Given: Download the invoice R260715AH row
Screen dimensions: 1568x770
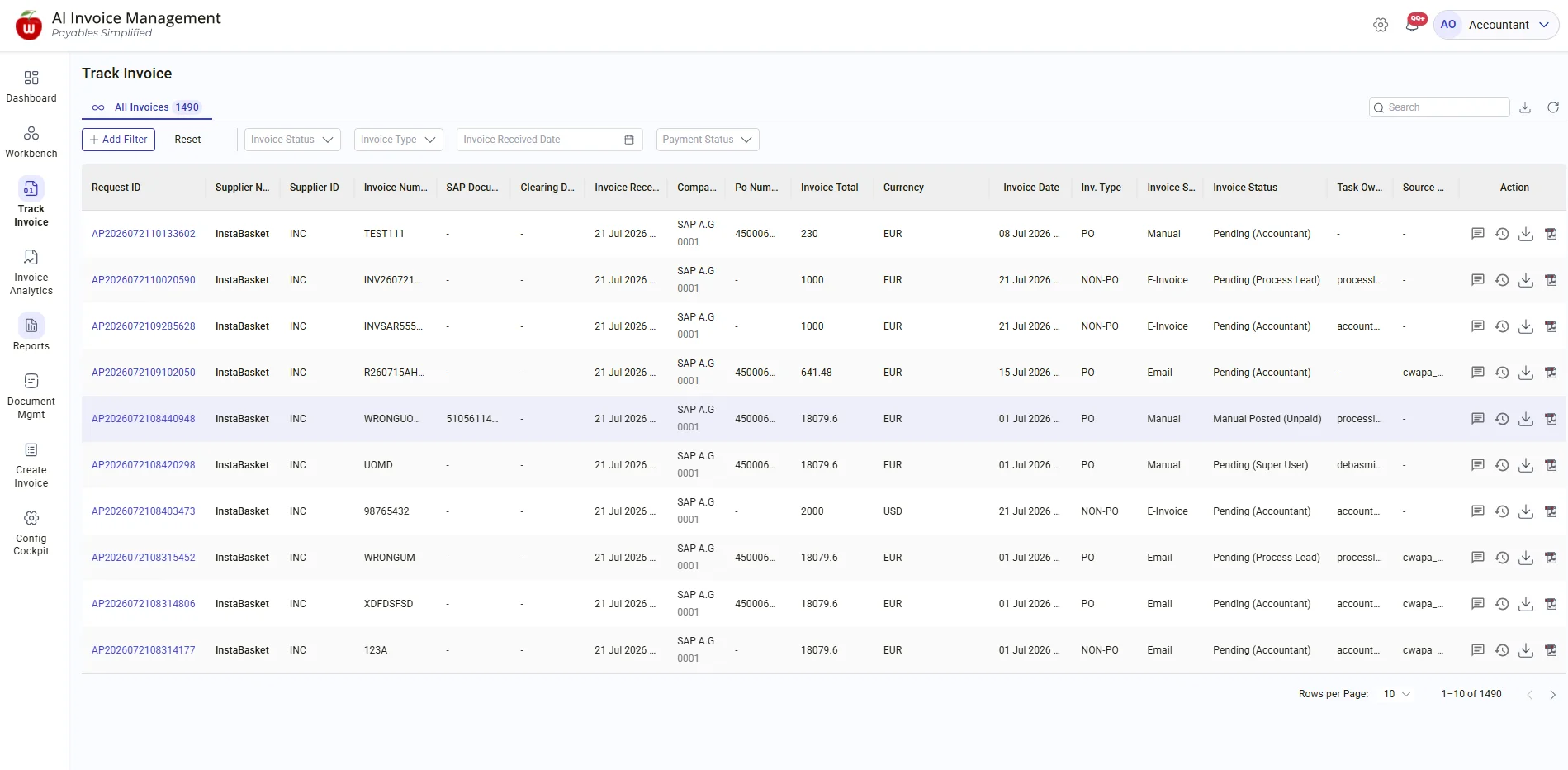Looking at the screenshot, I should point(1526,373).
